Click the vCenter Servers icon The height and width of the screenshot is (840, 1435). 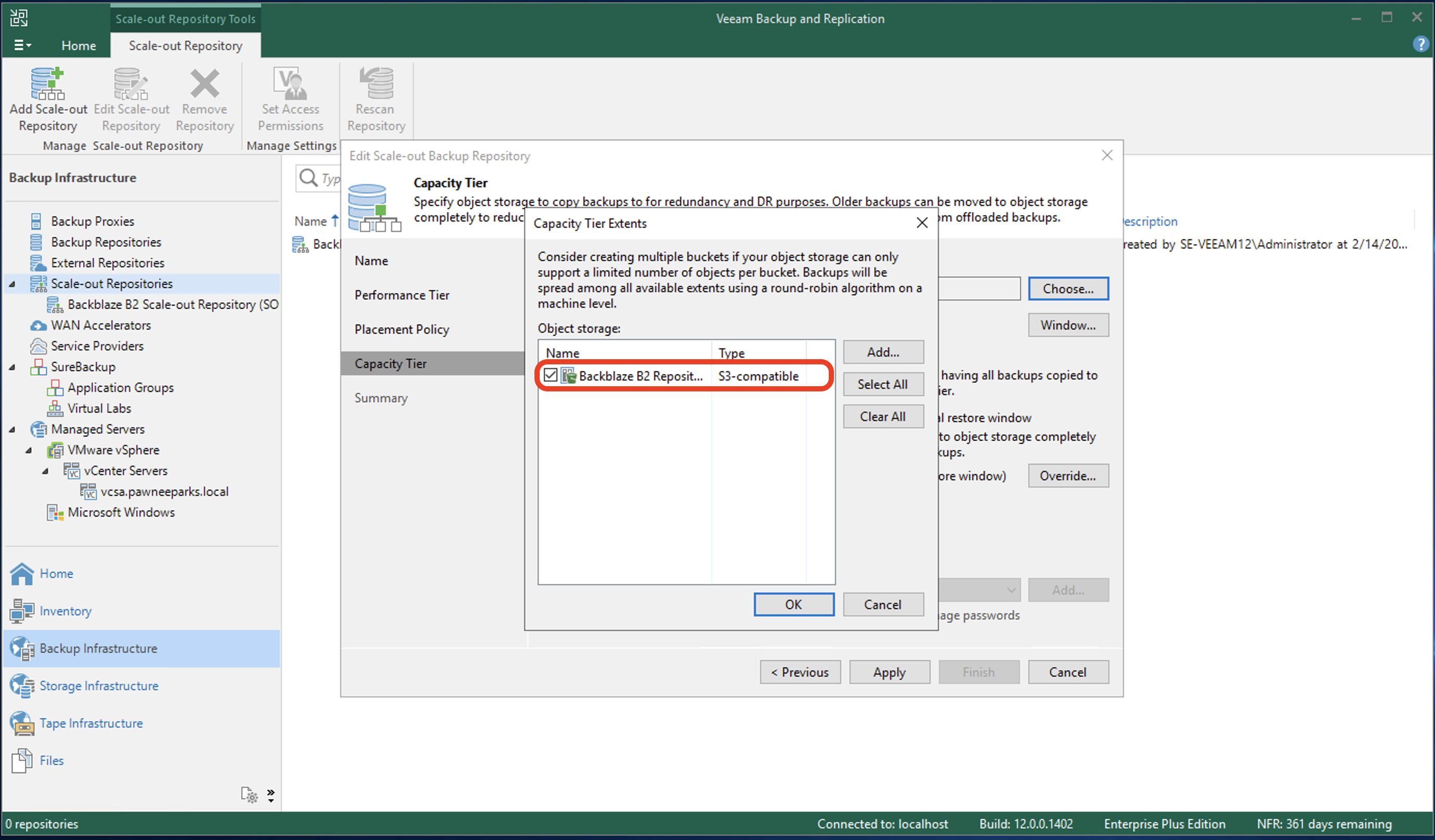tap(72, 470)
